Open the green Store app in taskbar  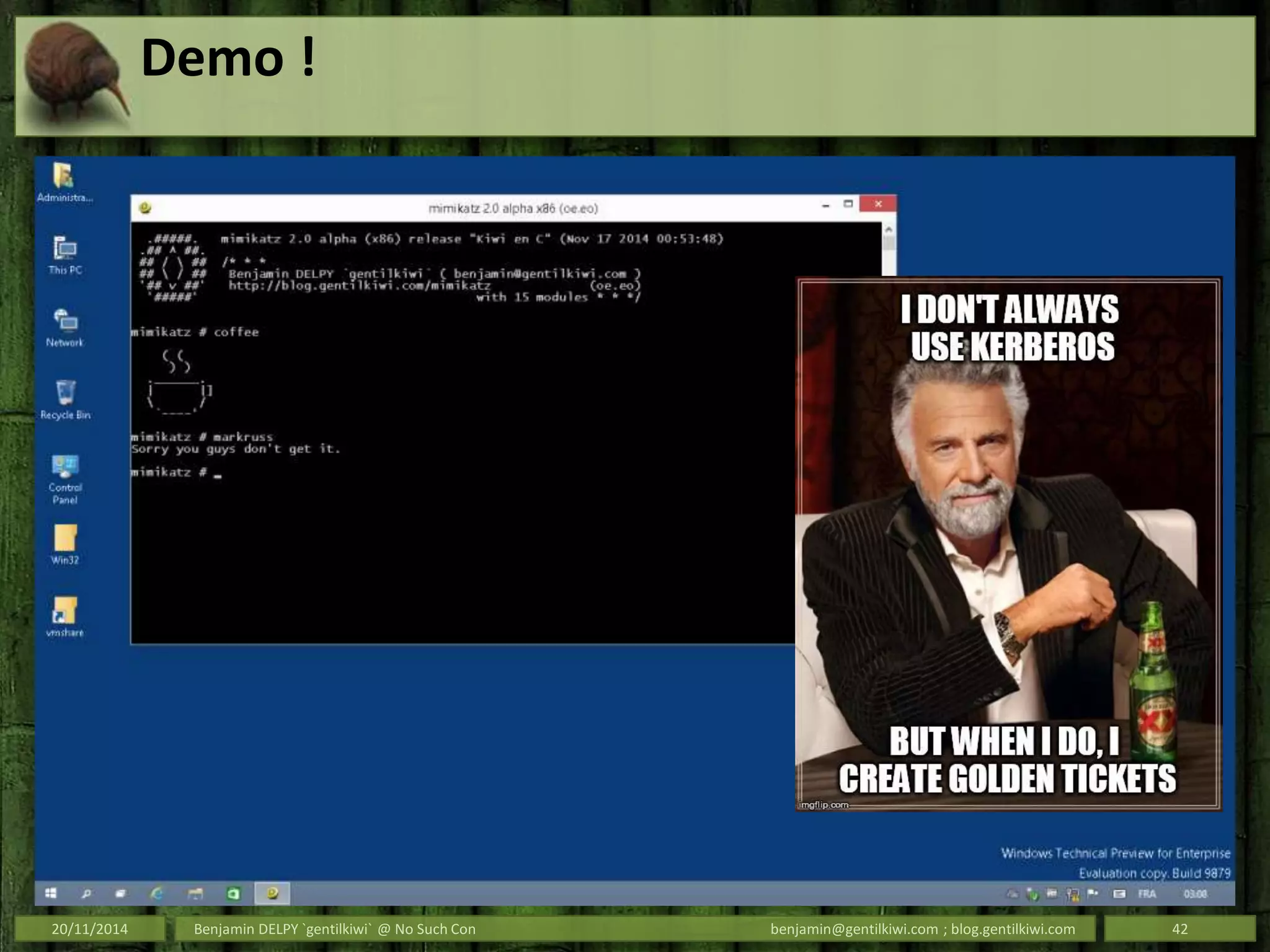coord(233,893)
